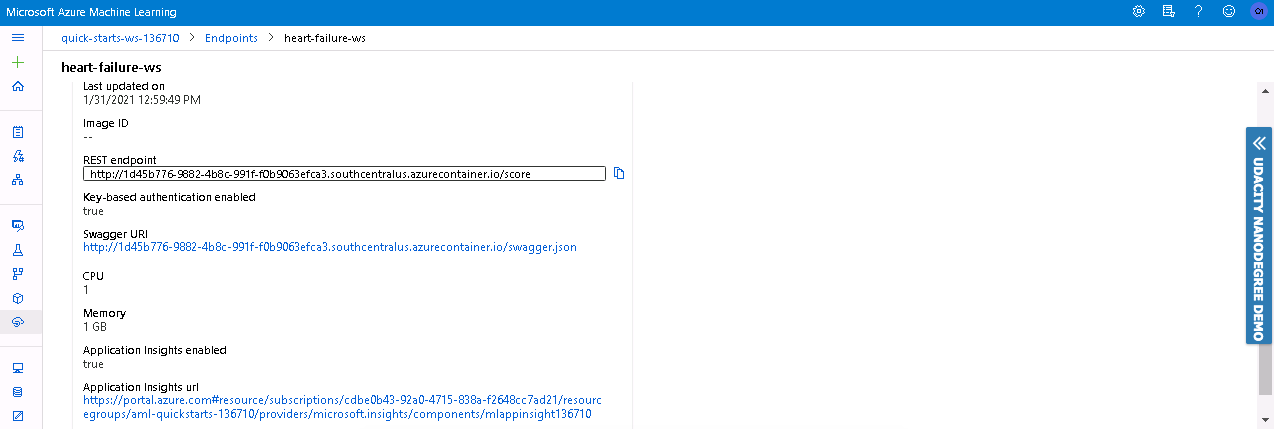Send feedback with the smiley icon
The height and width of the screenshot is (429, 1274).
coord(1228,11)
